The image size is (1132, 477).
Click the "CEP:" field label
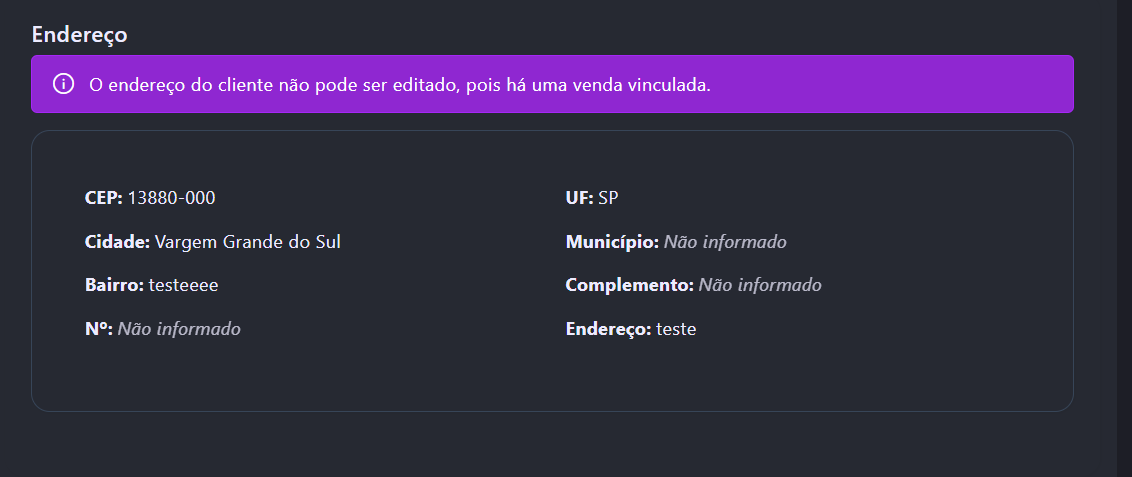(104, 198)
